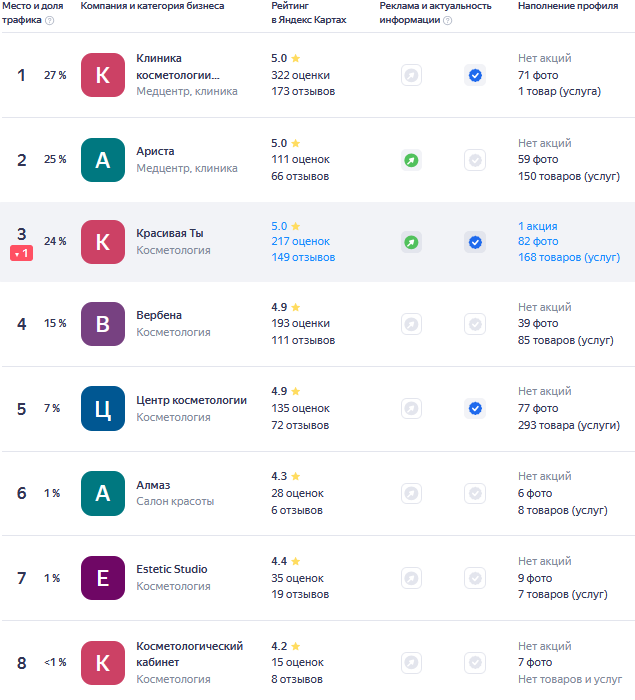Click the red "К" logo of Красивая Ты

(x=103, y=242)
